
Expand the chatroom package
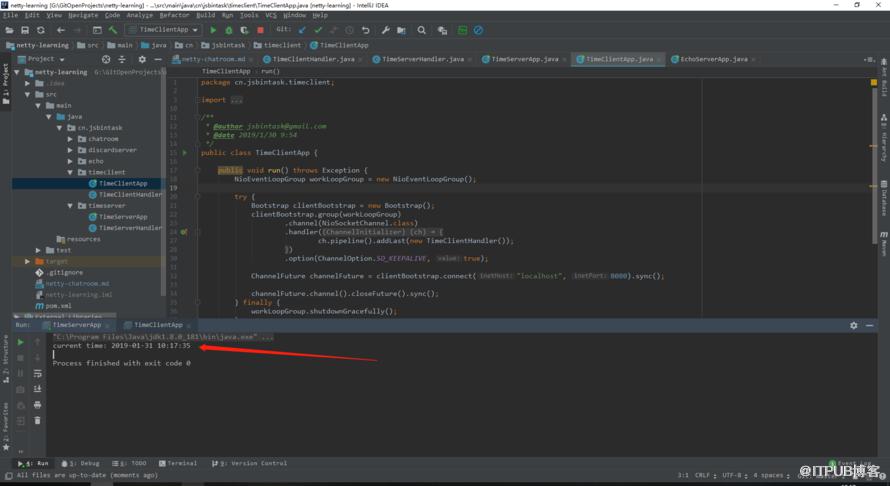point(70,139)
